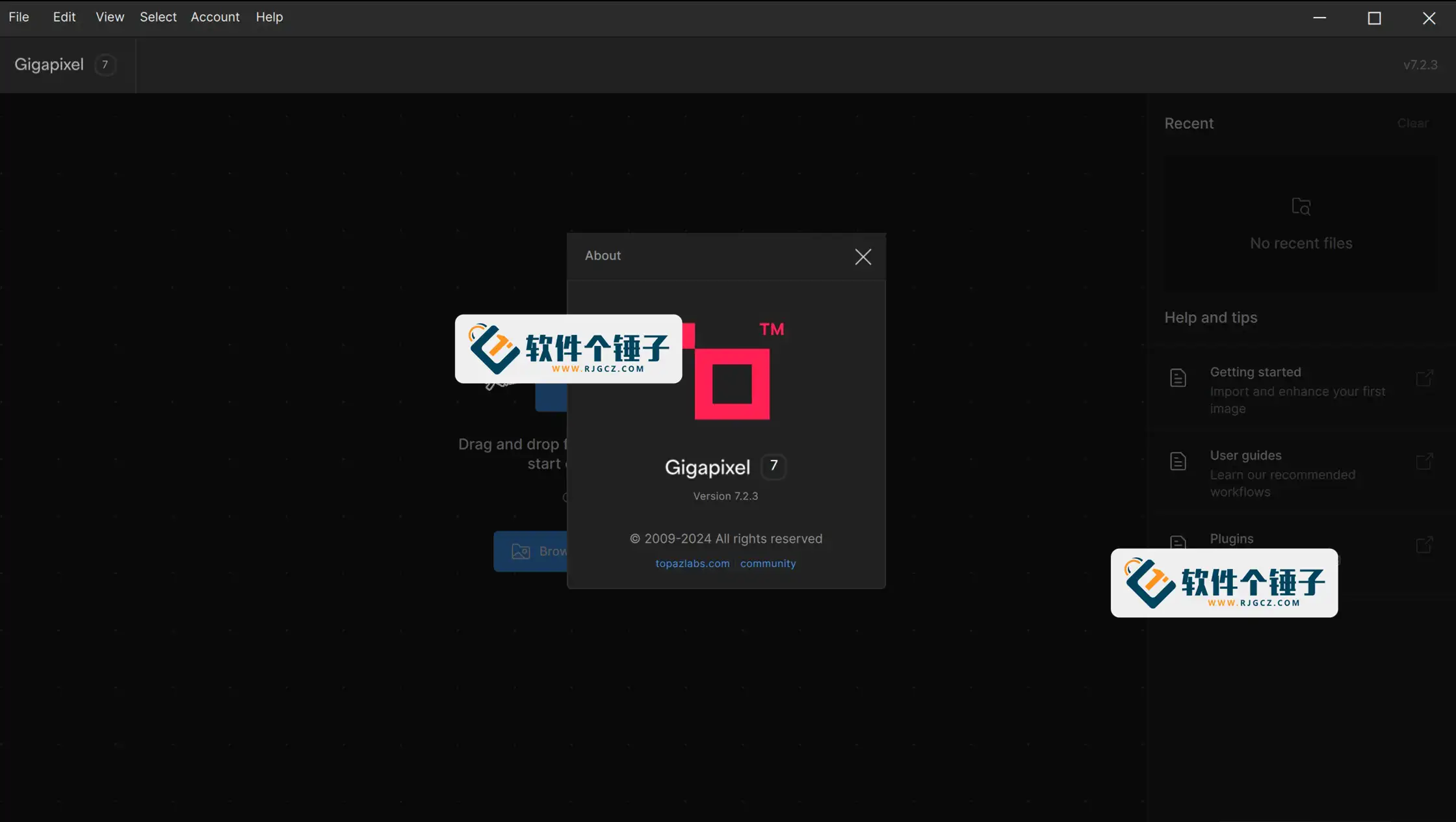The width and height of the screenshot is (1456, 822).
Task: Click the Help and tips heading
Action: point(1210,317)
